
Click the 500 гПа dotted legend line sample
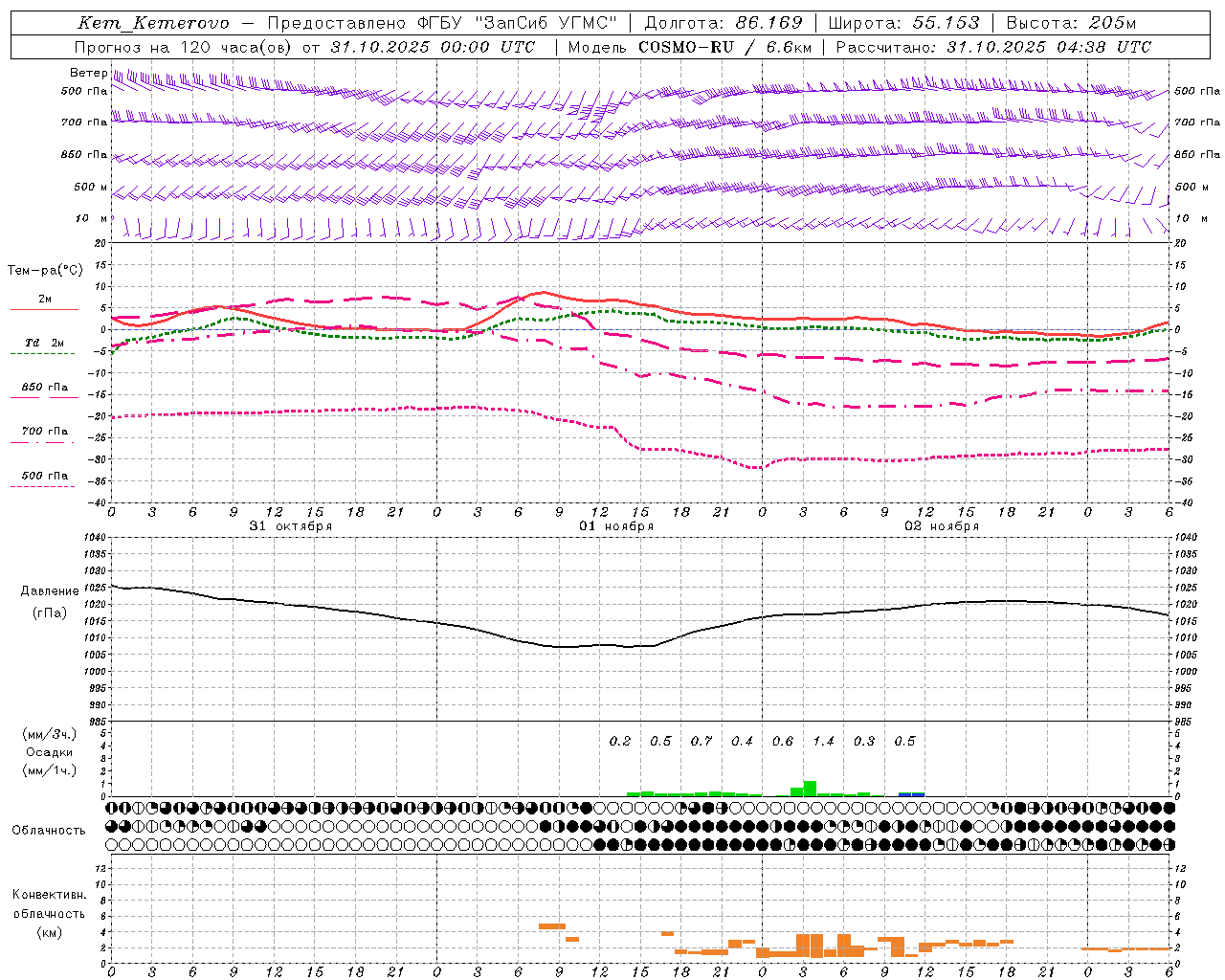pyautogui.click(x=42, y=486)
